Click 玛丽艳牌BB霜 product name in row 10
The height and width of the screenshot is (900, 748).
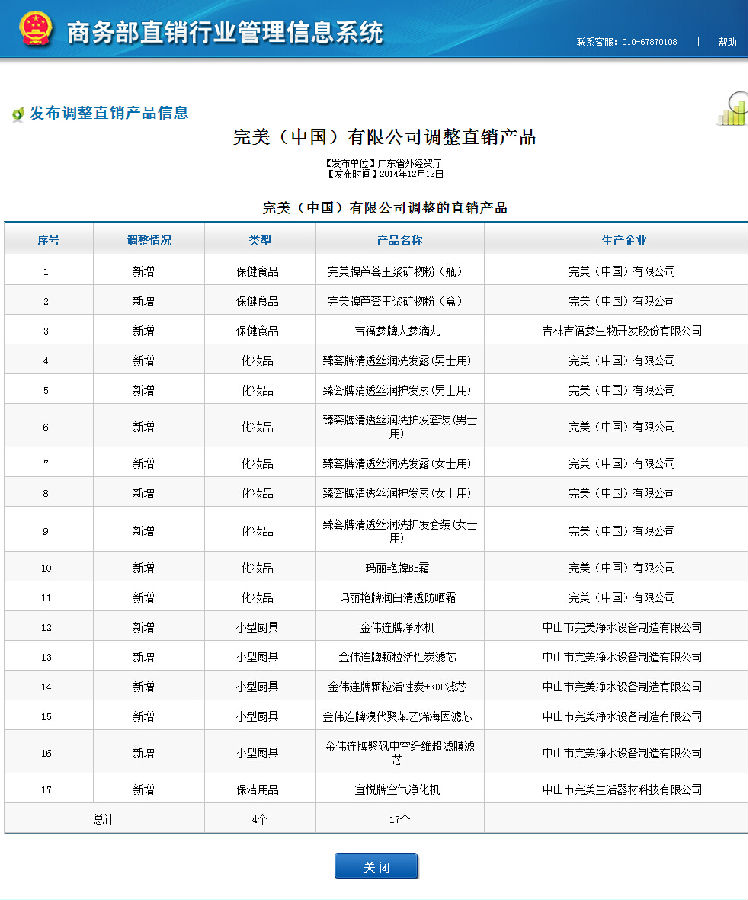397,568
